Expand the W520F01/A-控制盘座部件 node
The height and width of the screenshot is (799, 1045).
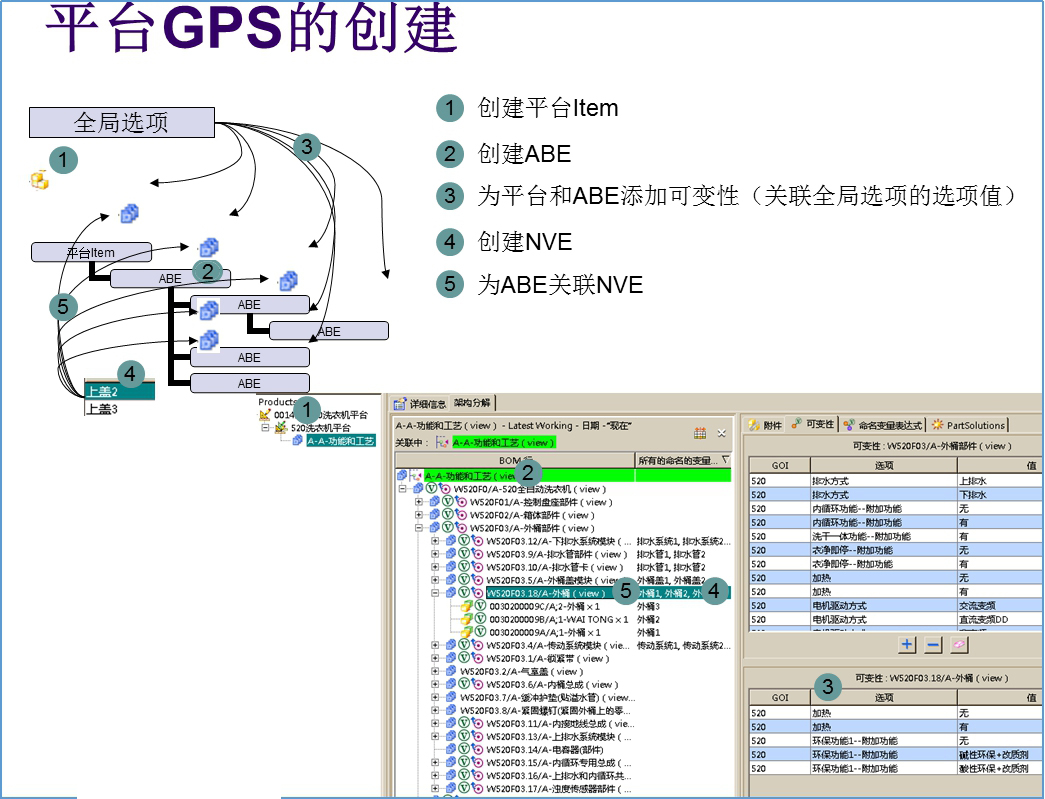(x=419, y=502)
